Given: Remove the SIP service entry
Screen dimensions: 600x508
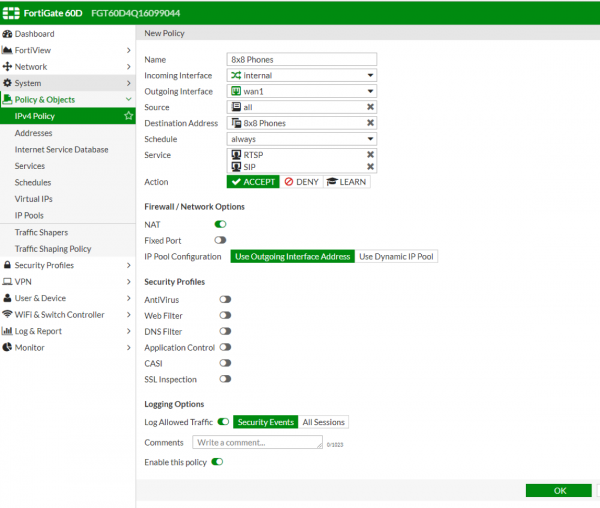Looking at the screenshot, I should [370, 167].
